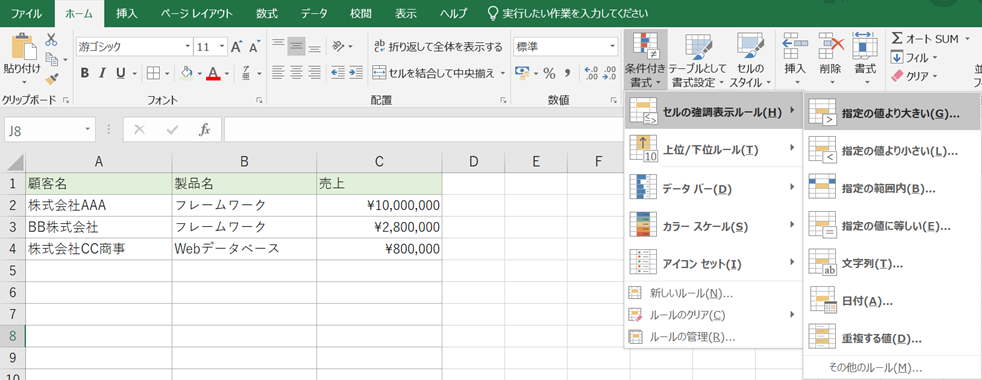982x380 pixels.
Task: Switch to the 数式 tab
Action: click(267, 13)
